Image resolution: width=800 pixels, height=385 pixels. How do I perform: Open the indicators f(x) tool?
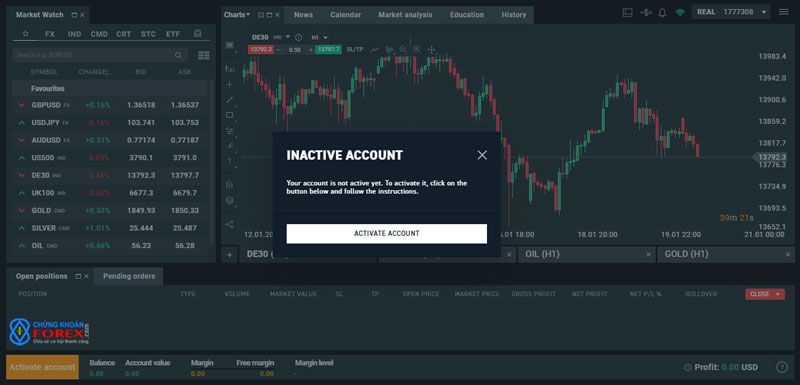(230, 69)
